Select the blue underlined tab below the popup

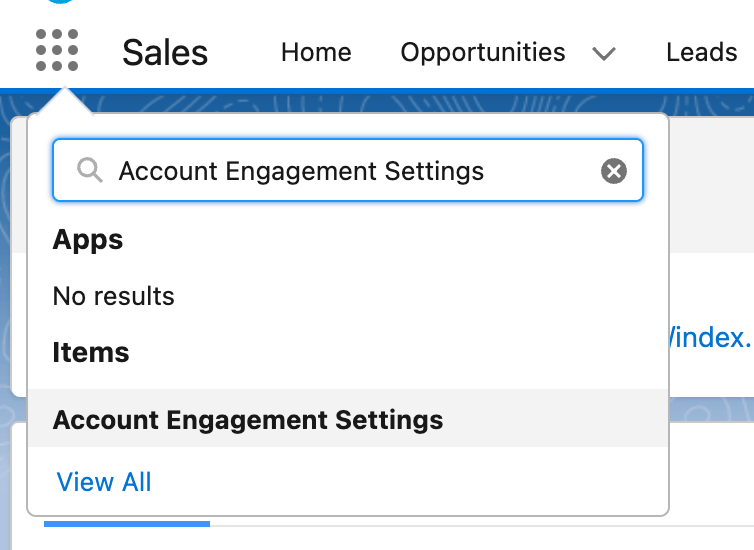126,524
